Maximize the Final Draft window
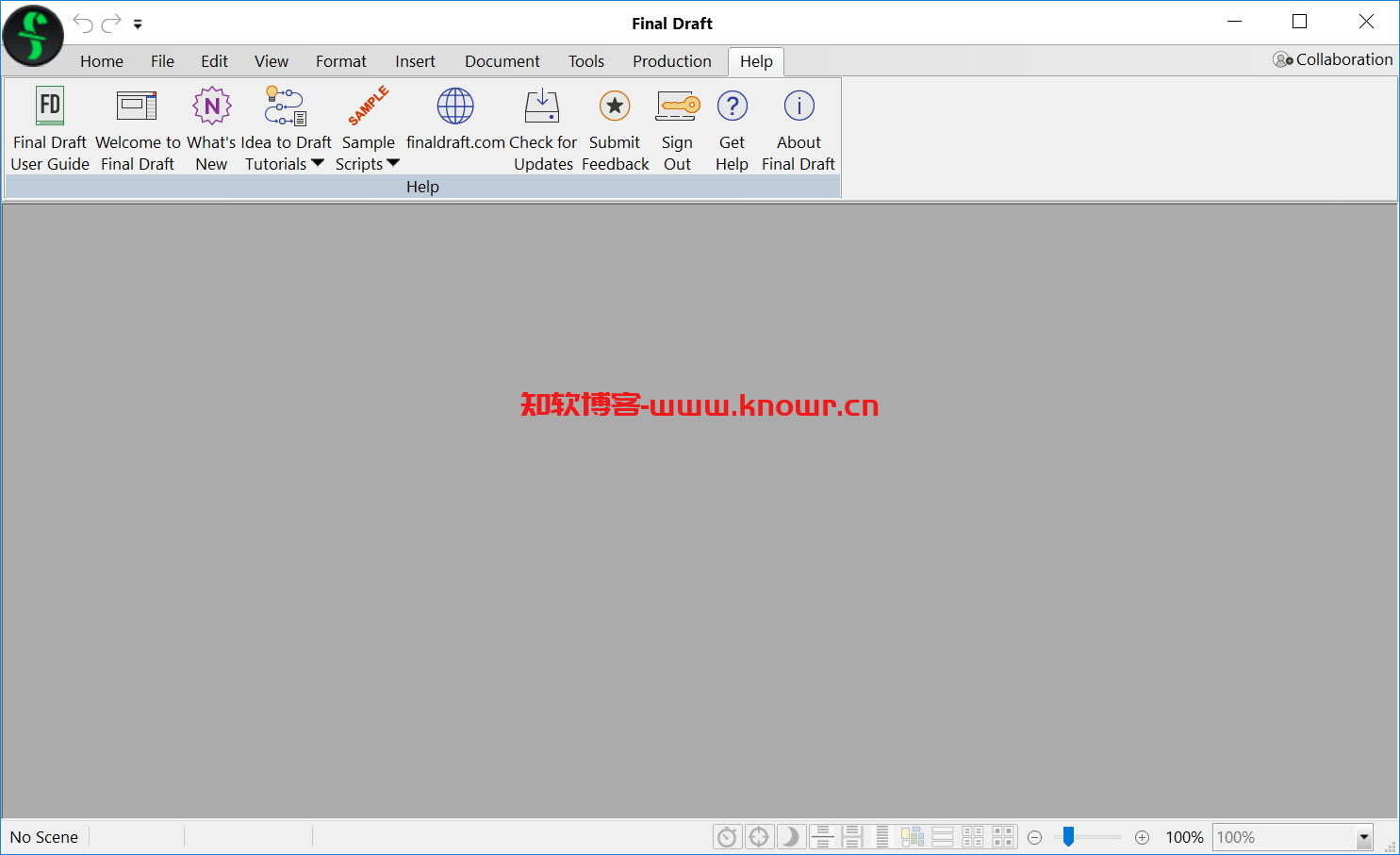This screenshot has height=855, width=1400. pos(1299,22)
